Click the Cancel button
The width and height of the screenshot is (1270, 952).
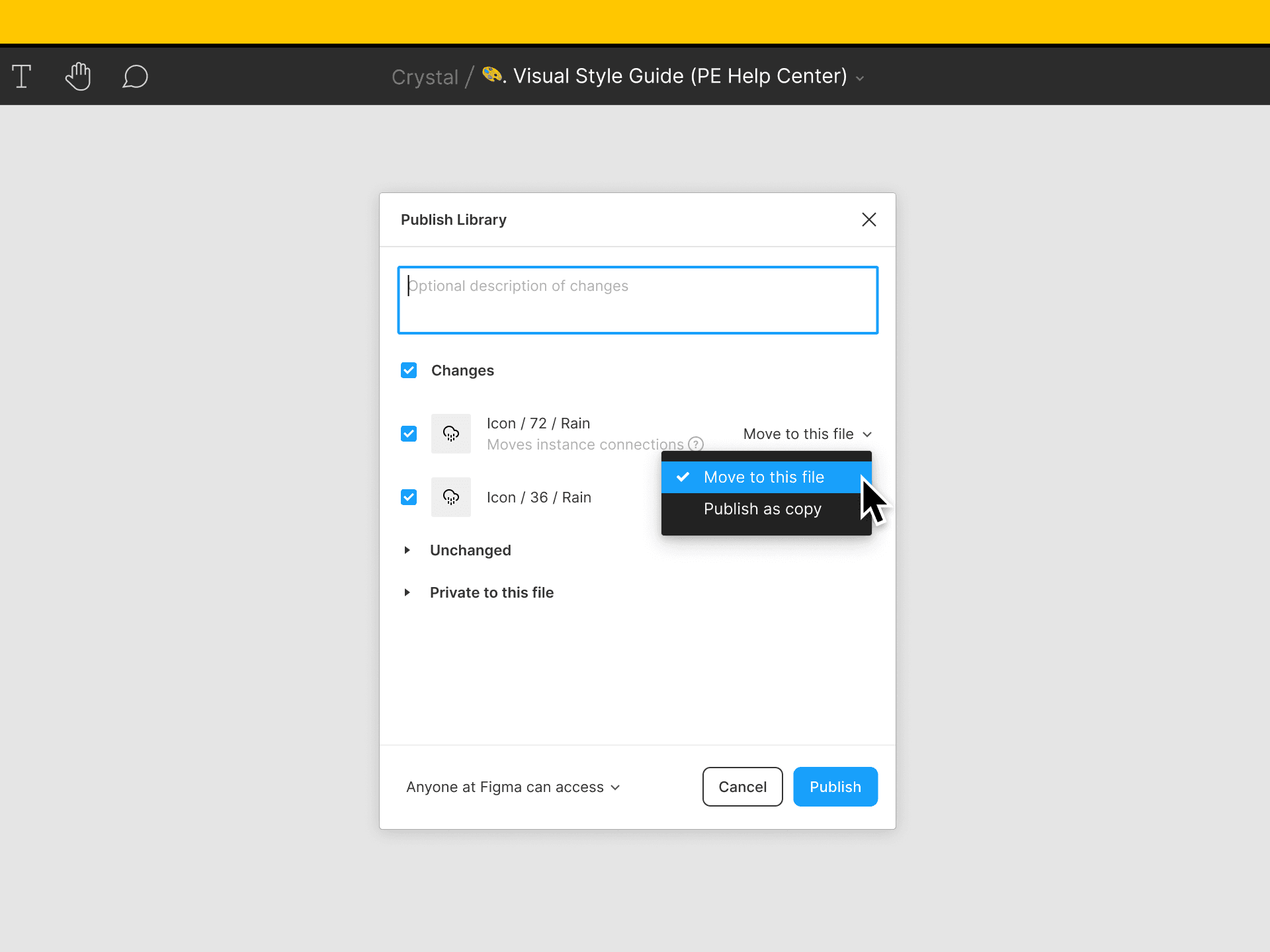click(x=743, y=787)
